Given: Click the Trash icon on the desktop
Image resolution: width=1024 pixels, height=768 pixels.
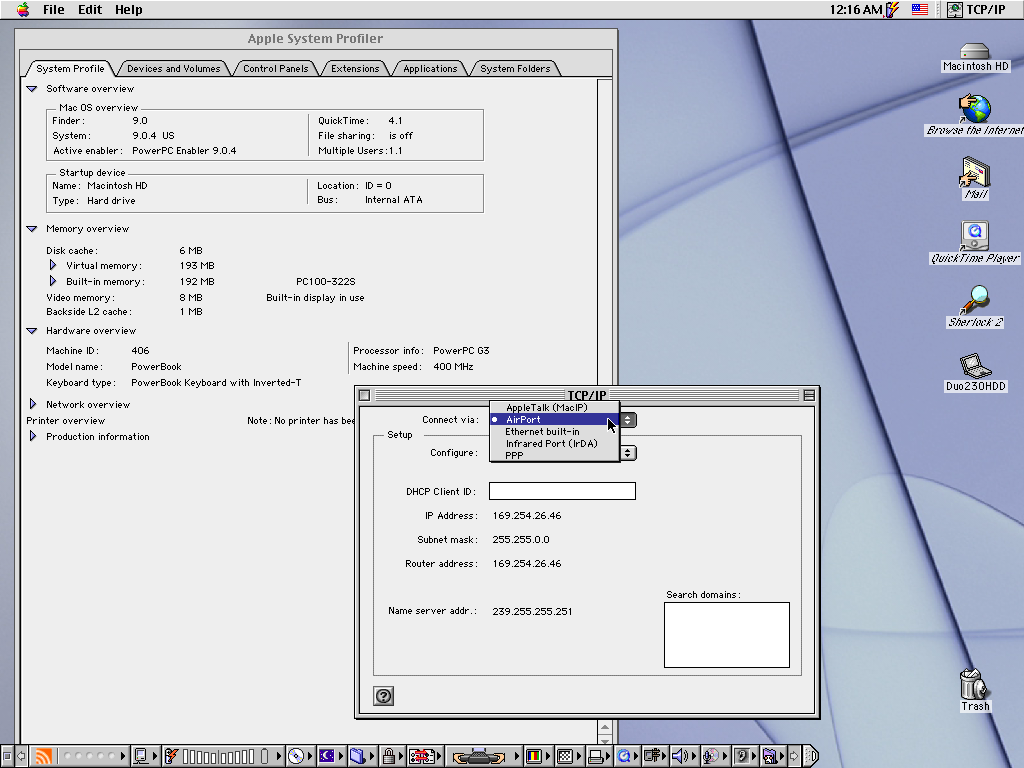Looking at the screenshot, I should coord(975,690).
